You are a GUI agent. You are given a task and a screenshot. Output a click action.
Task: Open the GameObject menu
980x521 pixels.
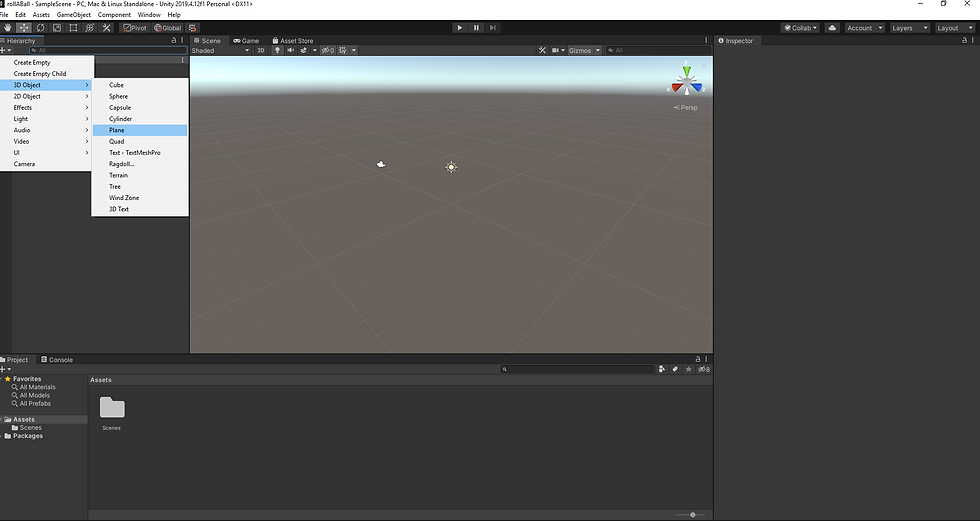point(74,14)
